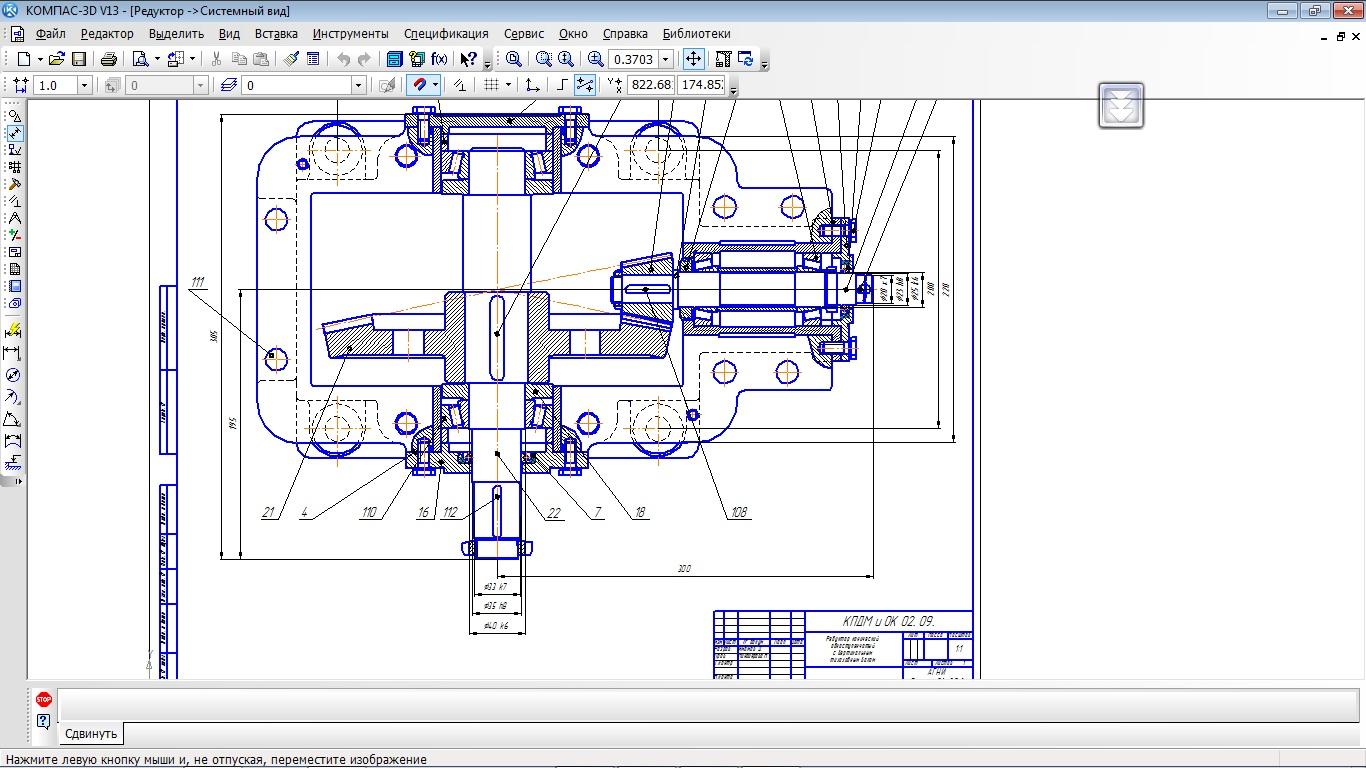
Task: Open the Variables f(x) tool
Action: [439, 59]
